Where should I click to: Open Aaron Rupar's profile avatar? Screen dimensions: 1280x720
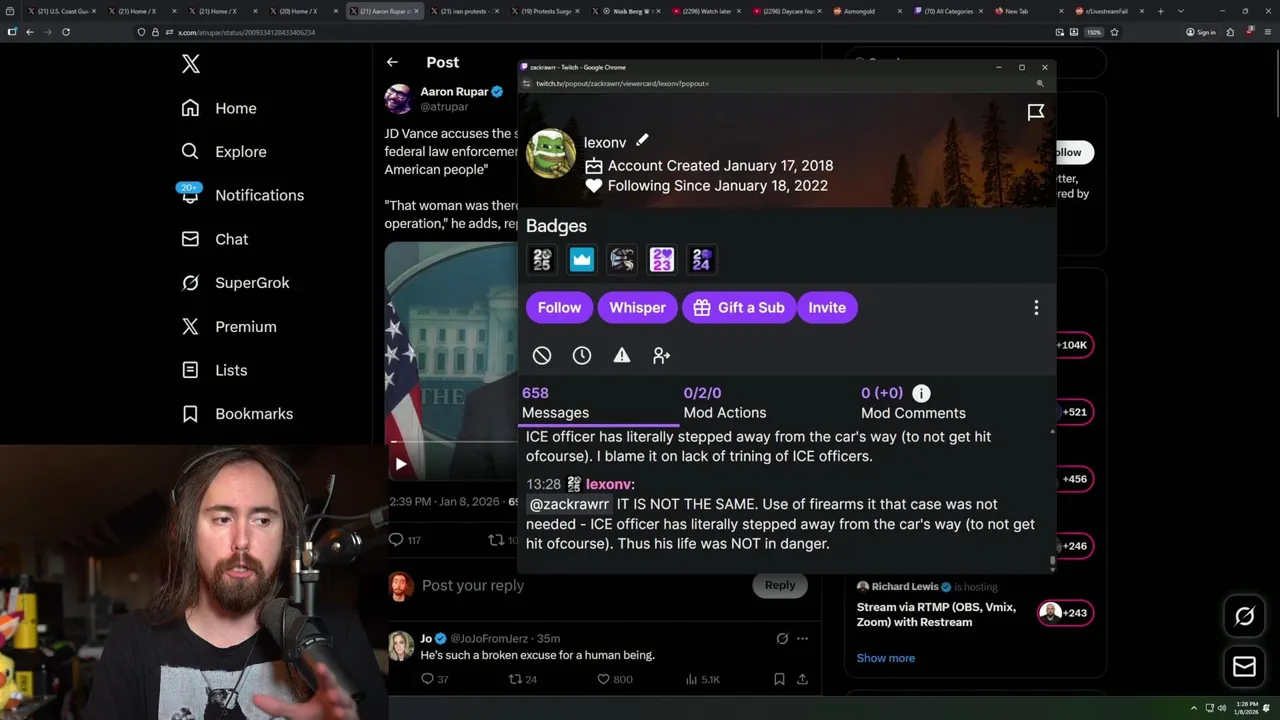pyautogui.click(x=399, y=99)
